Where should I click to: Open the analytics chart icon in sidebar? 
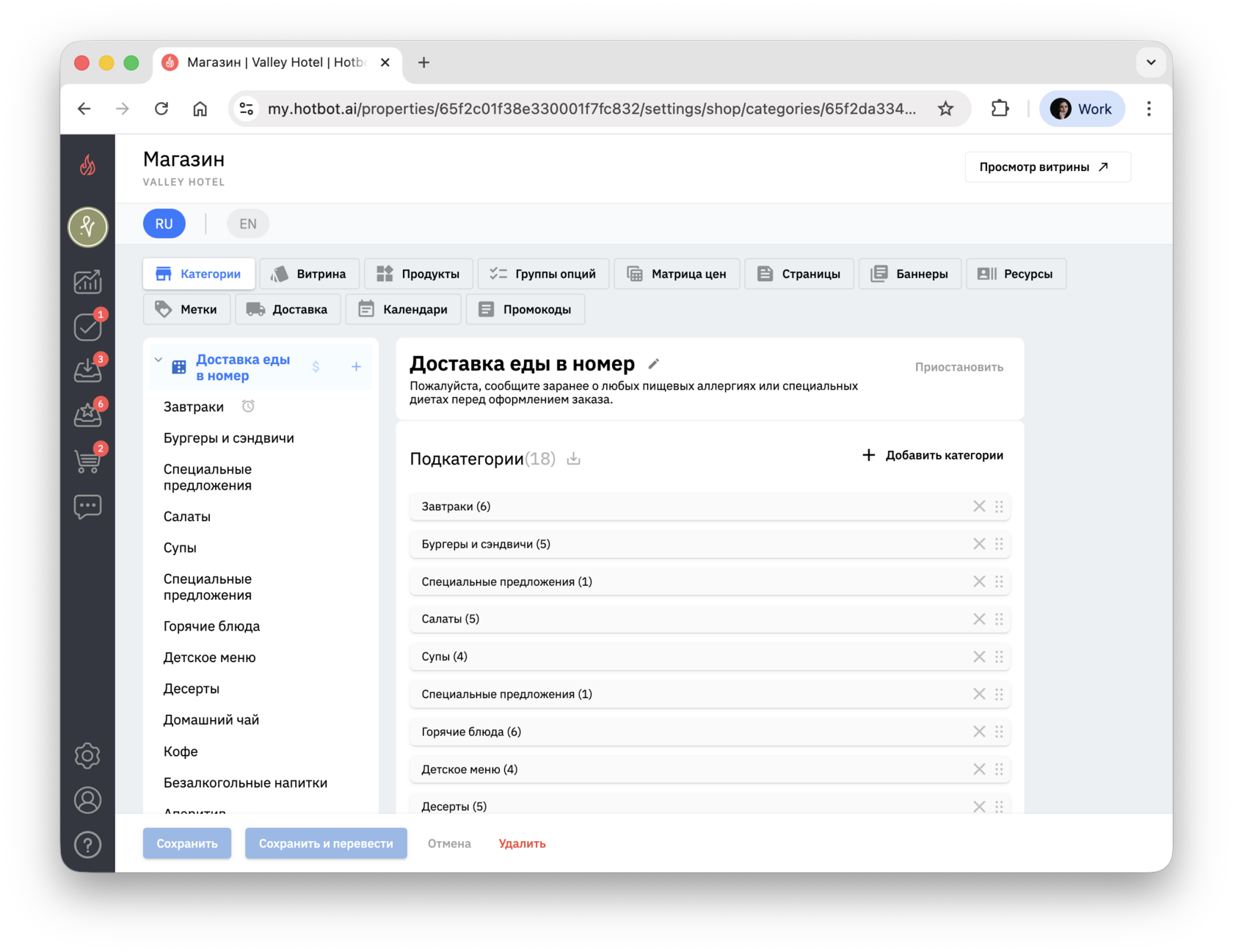[87, 282]
